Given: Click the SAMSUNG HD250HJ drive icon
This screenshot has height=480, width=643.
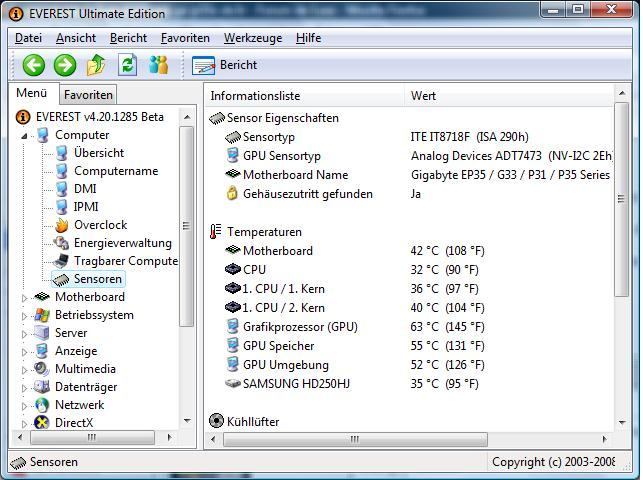Looking at the screenshot, I should (233, 384).
